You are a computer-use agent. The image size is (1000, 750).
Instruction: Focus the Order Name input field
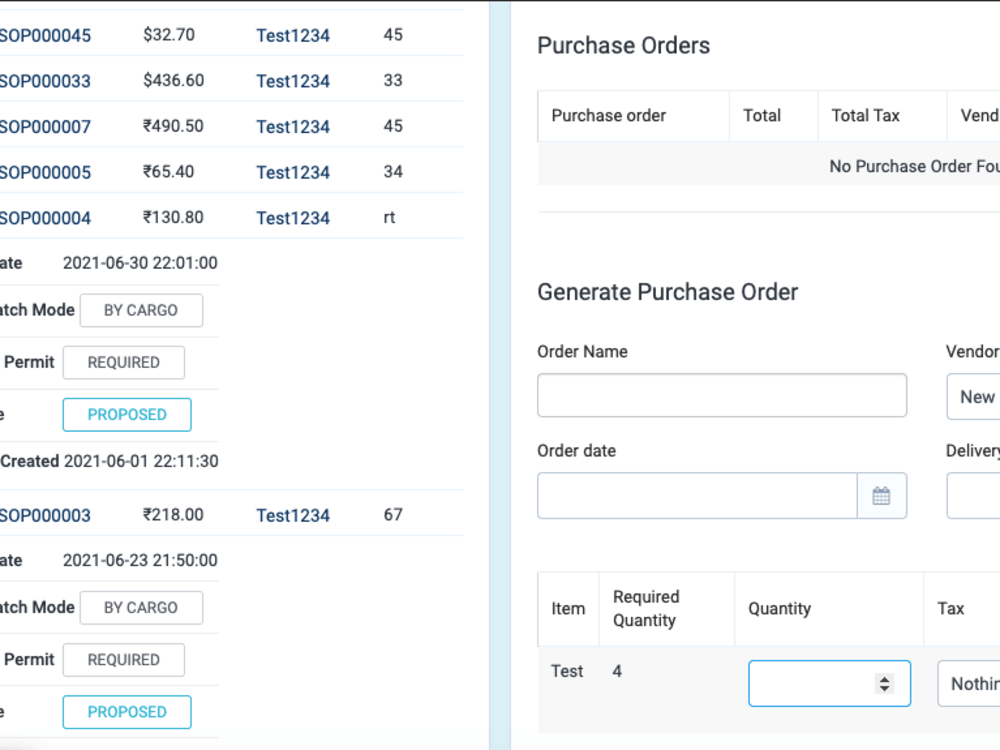tap(722, 395)
